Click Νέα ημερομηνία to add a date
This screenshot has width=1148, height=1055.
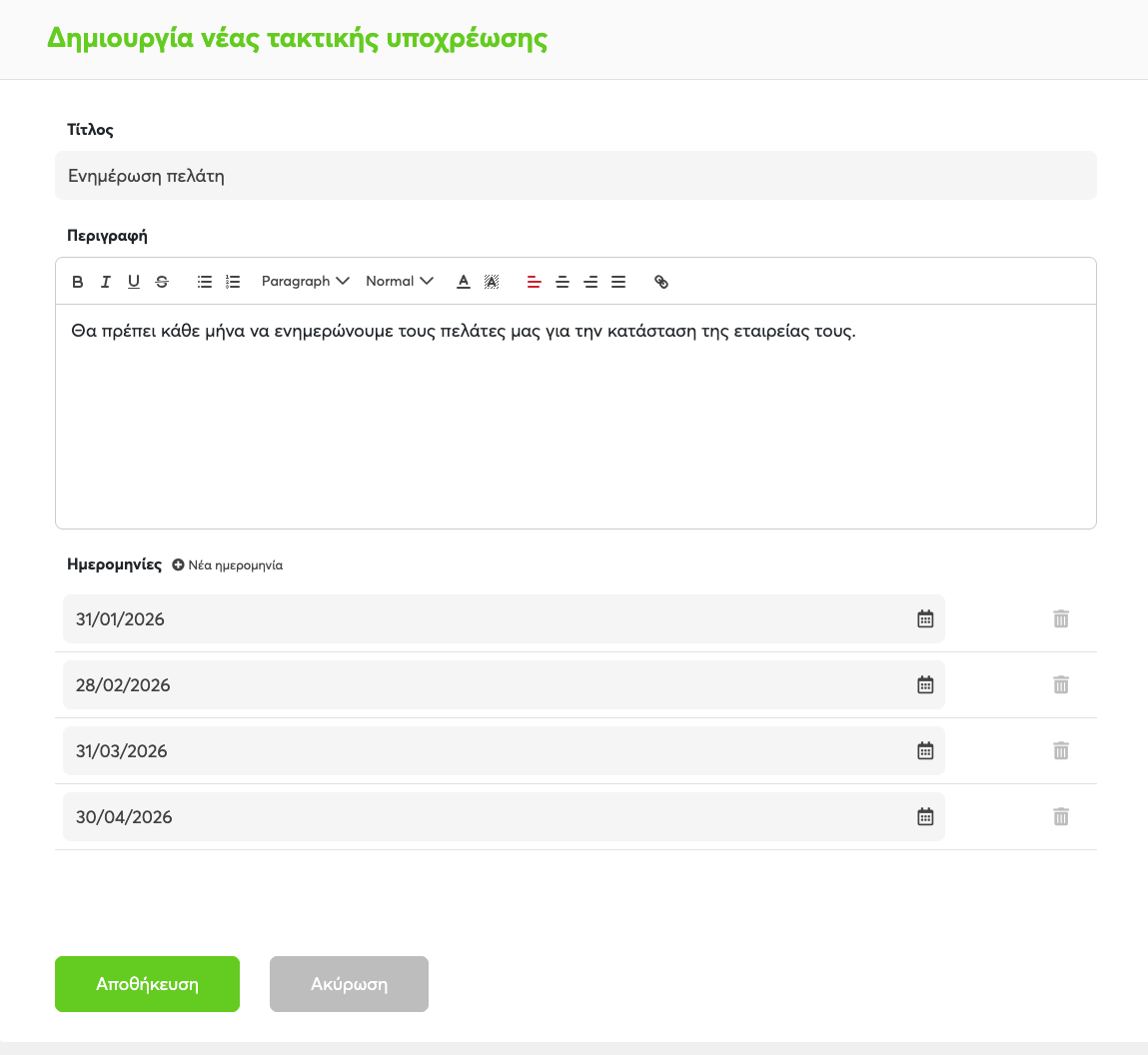tap(228, 565)
